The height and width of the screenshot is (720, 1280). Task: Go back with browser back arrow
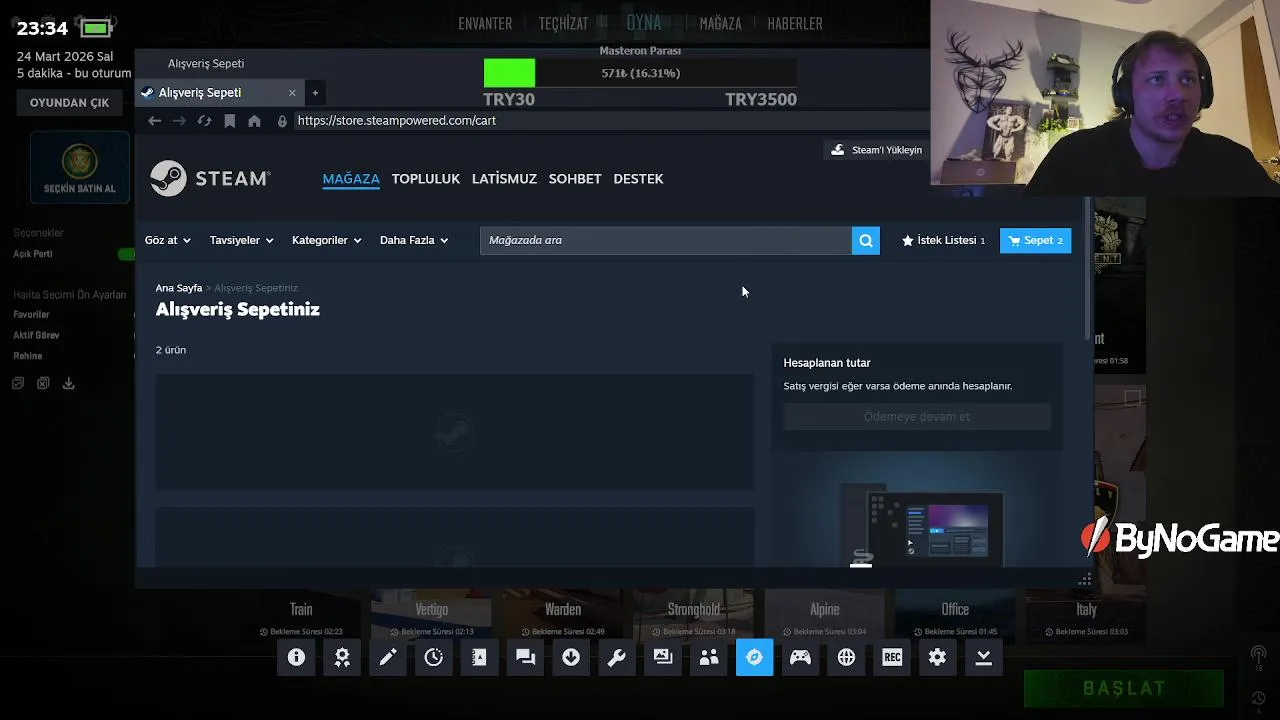(x=154, y=120)
